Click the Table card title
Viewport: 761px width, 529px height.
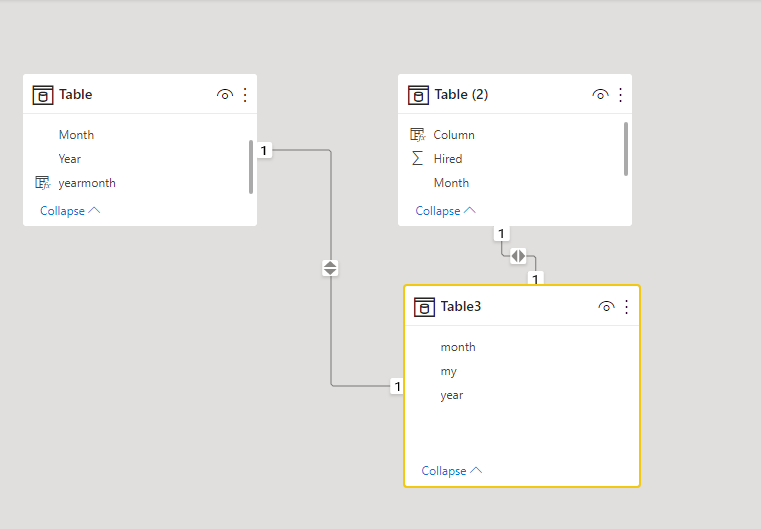(x=75, y=94)
